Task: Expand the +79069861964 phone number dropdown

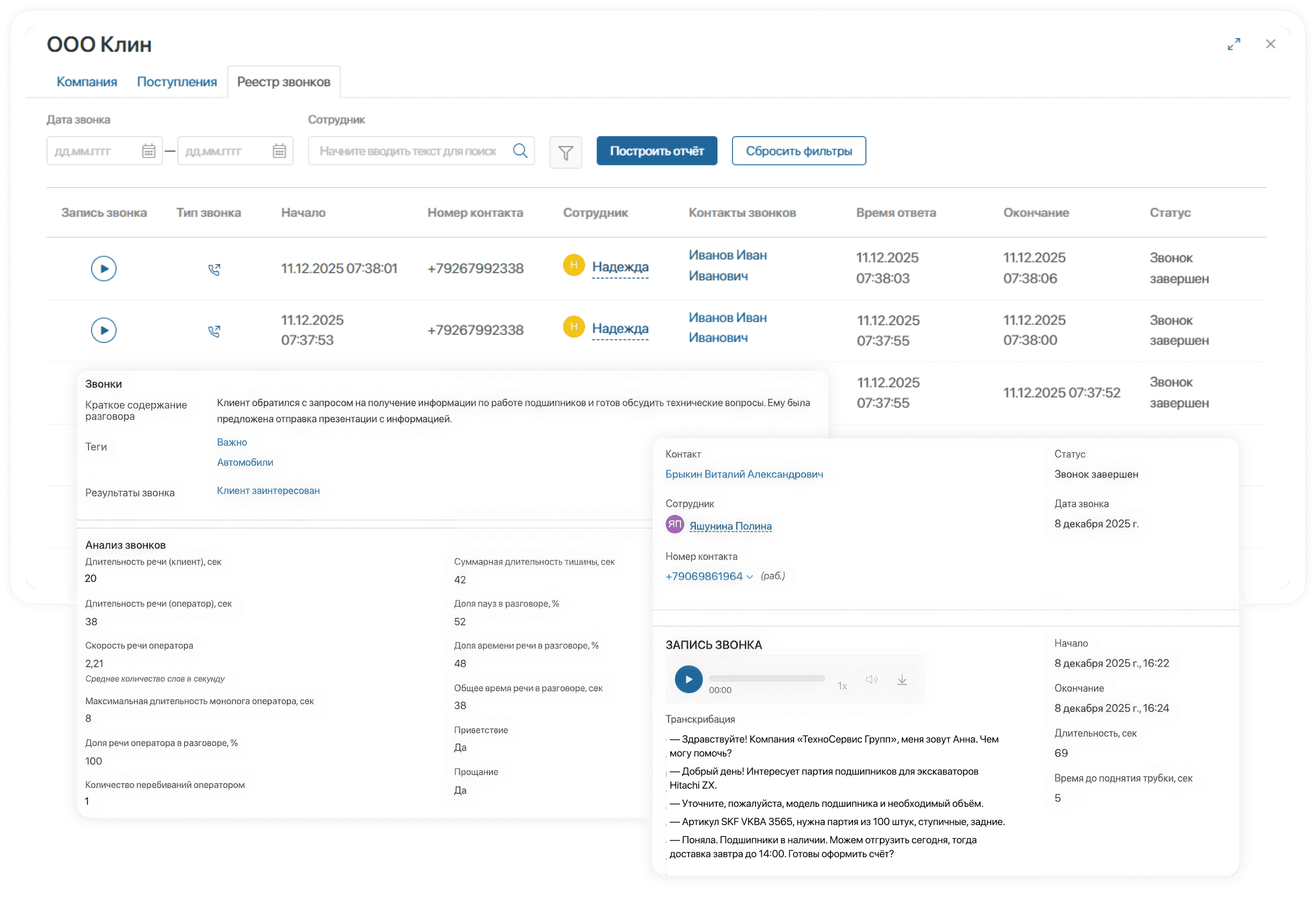Action: coord(750,576)
